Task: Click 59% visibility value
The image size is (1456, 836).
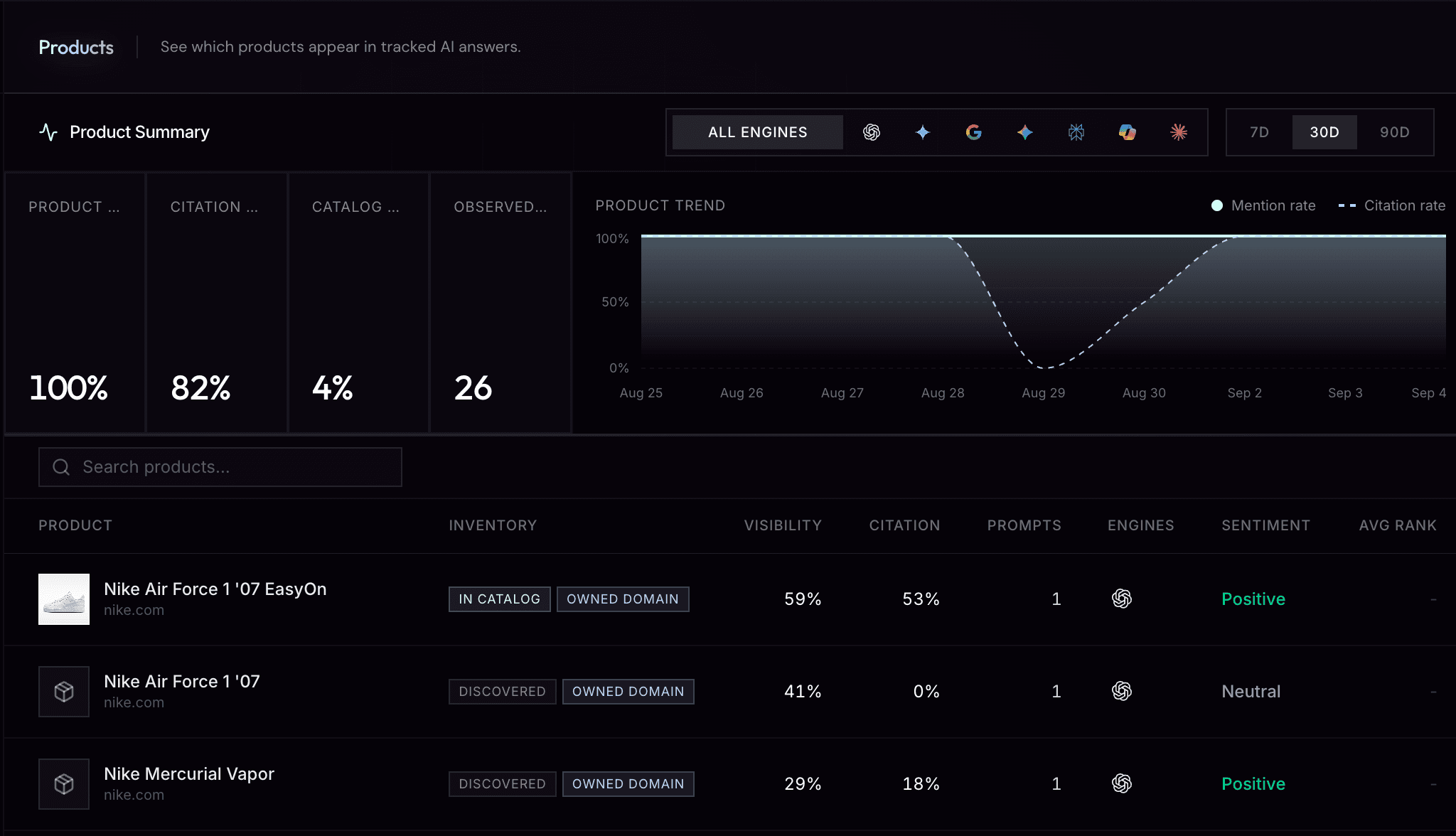Action: [803, 599]
